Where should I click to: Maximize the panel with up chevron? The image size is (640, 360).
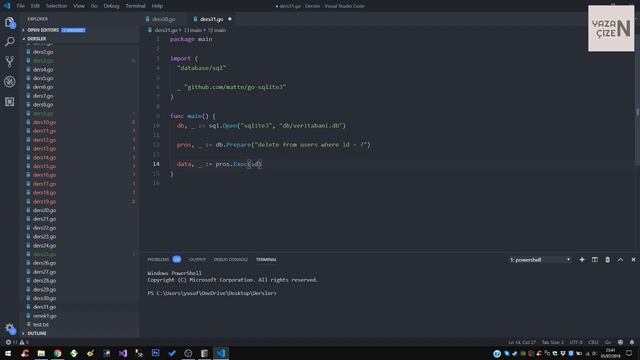(620, 260)
